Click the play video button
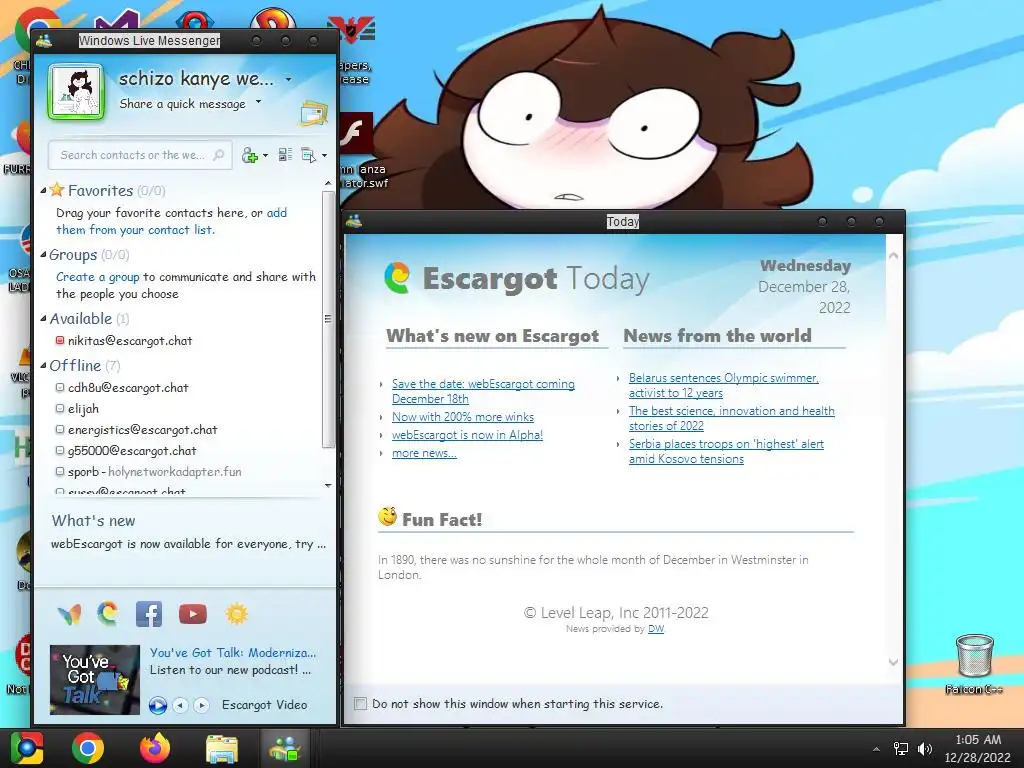This screenshot has height=768, width=1024. click(x=157, y=705)
